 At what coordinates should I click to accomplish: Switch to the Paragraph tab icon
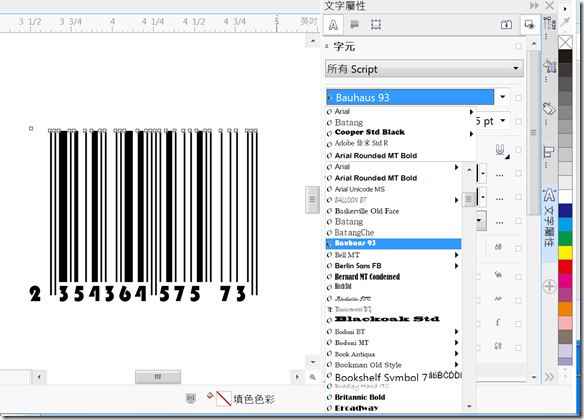355,25
